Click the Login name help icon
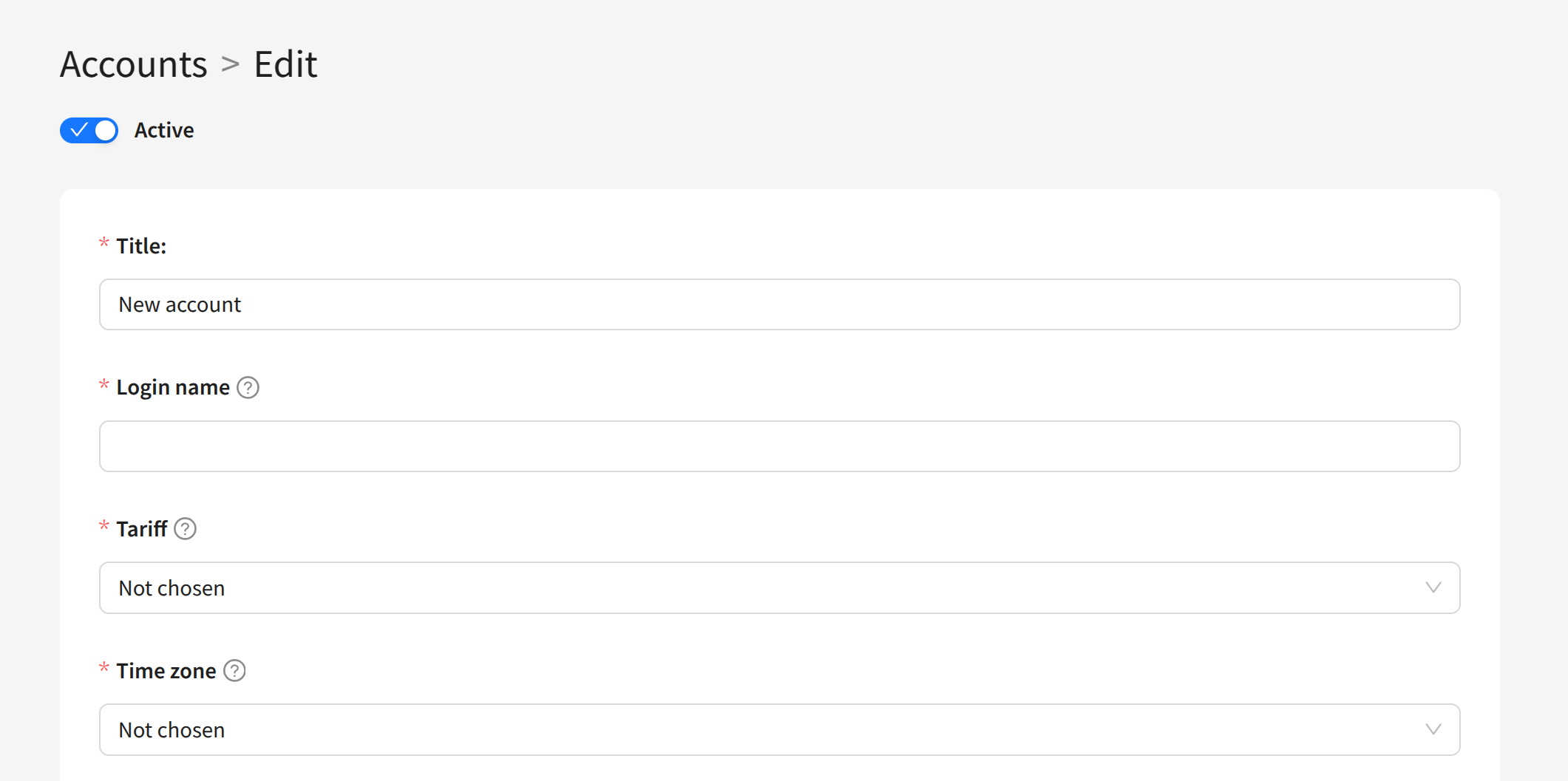 248,387
